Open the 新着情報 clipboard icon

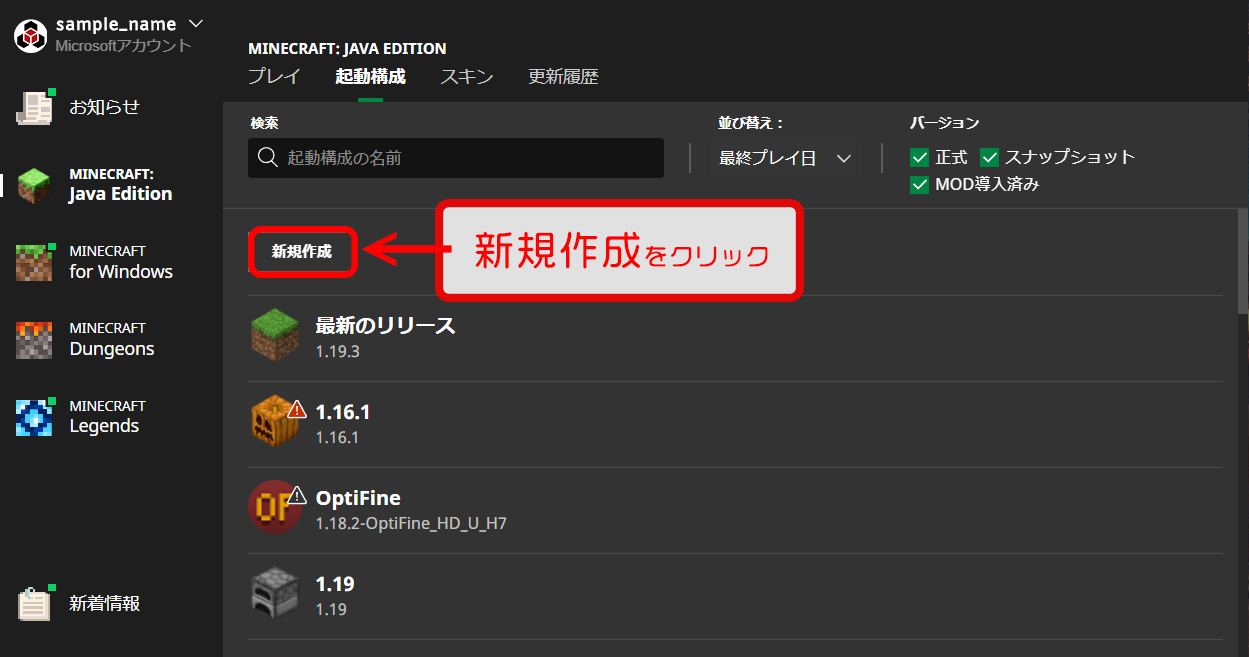click(x=34, y=603)
